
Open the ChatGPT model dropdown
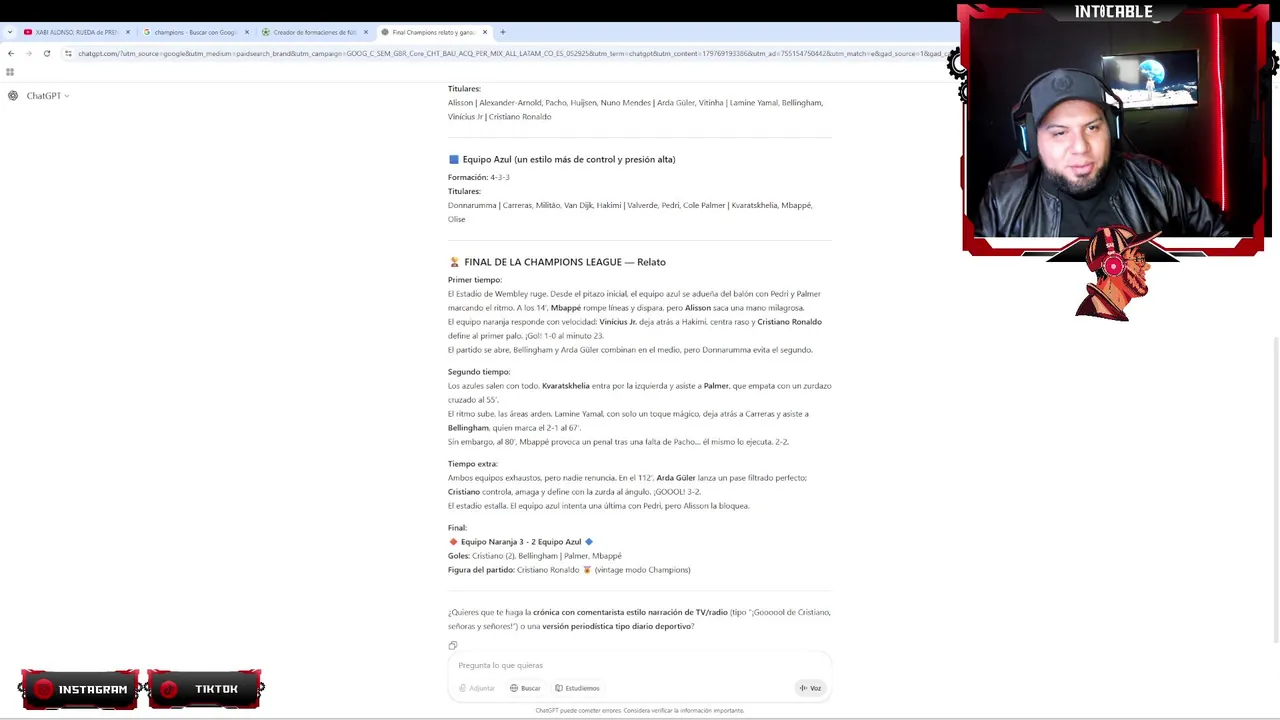pos(48,96)
